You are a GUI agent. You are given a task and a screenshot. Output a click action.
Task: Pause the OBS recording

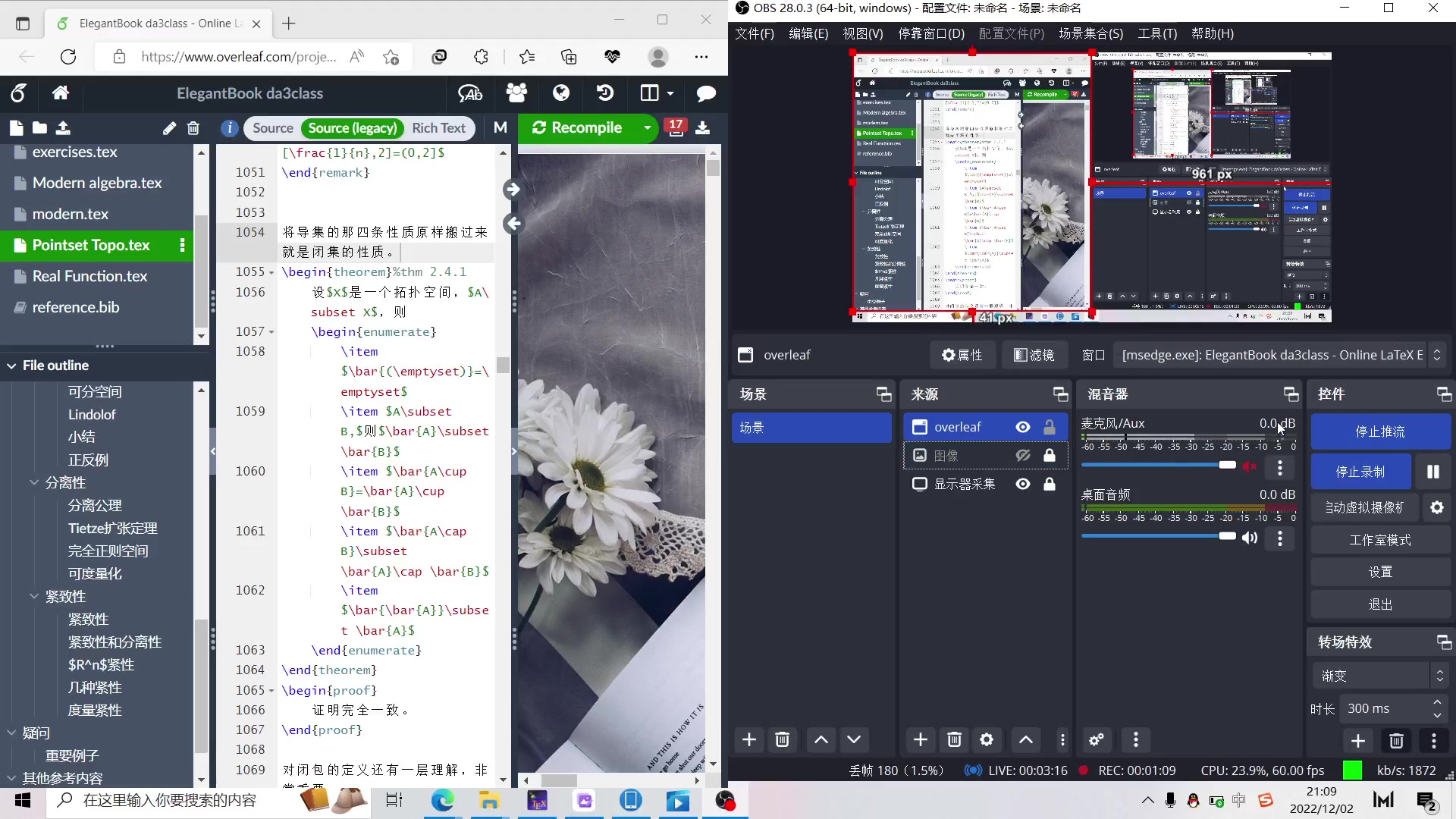pos(1432,472)
